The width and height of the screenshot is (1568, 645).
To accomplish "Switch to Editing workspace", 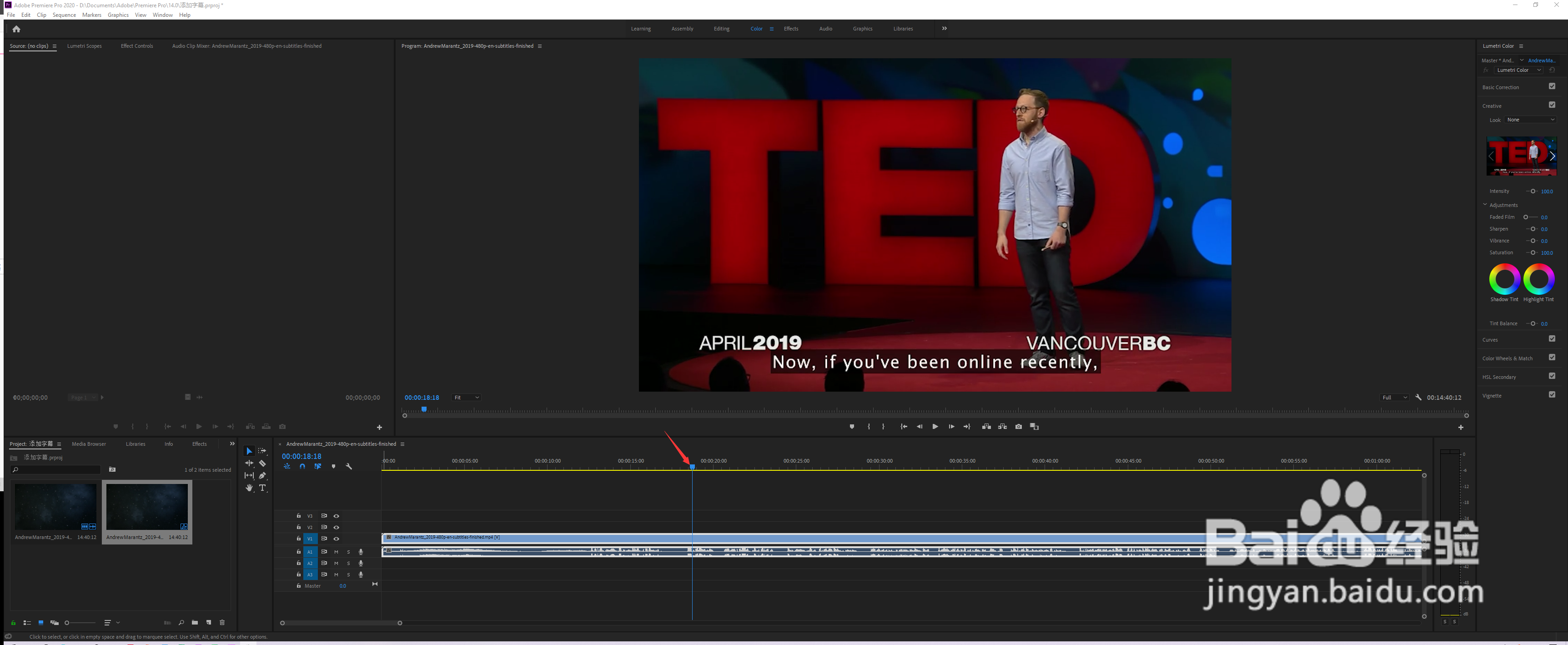I will click(x=721, y=29).
